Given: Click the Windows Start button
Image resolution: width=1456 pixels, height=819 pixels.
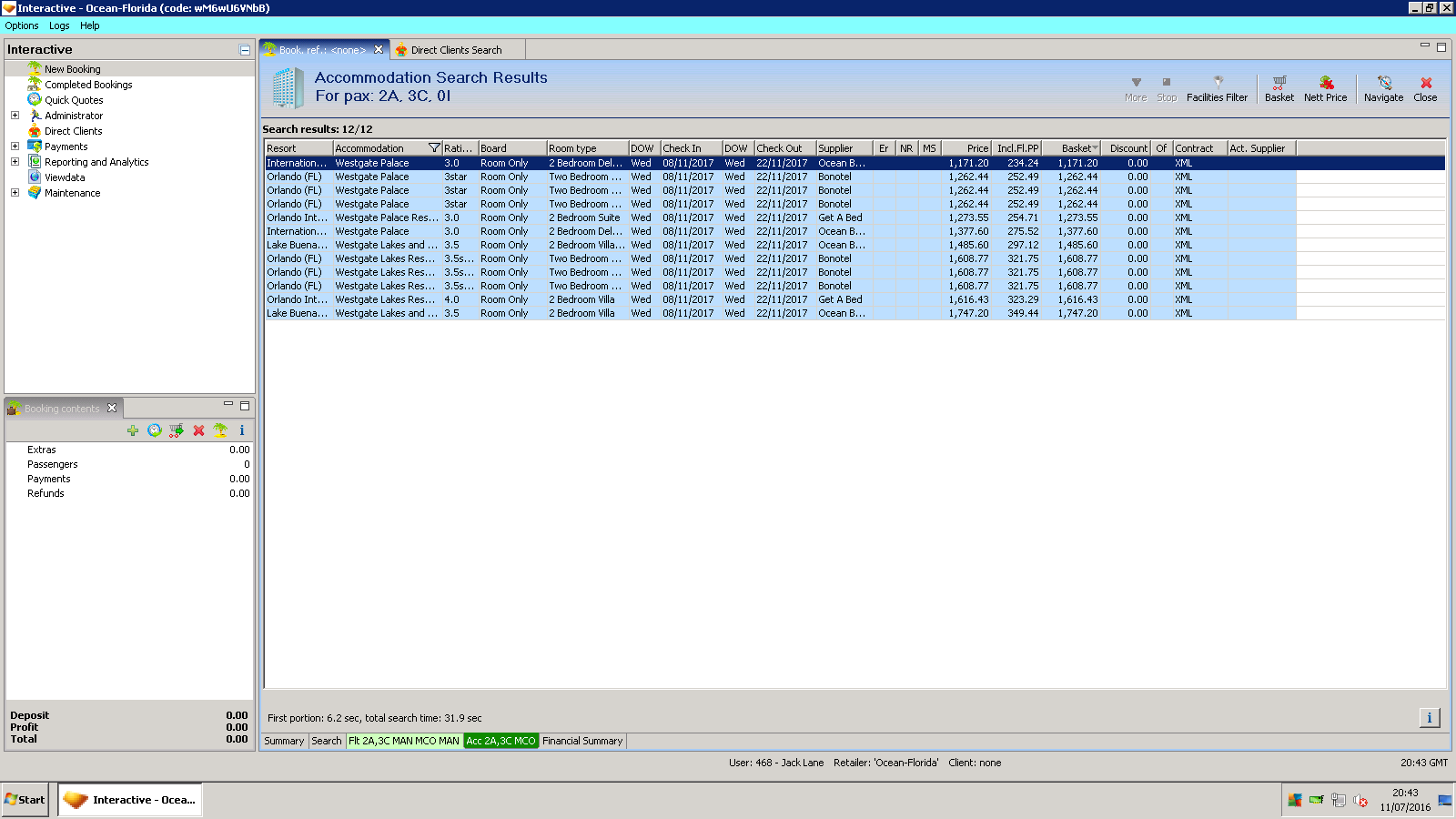Looking at the screenshot, I should coord(25,800).
